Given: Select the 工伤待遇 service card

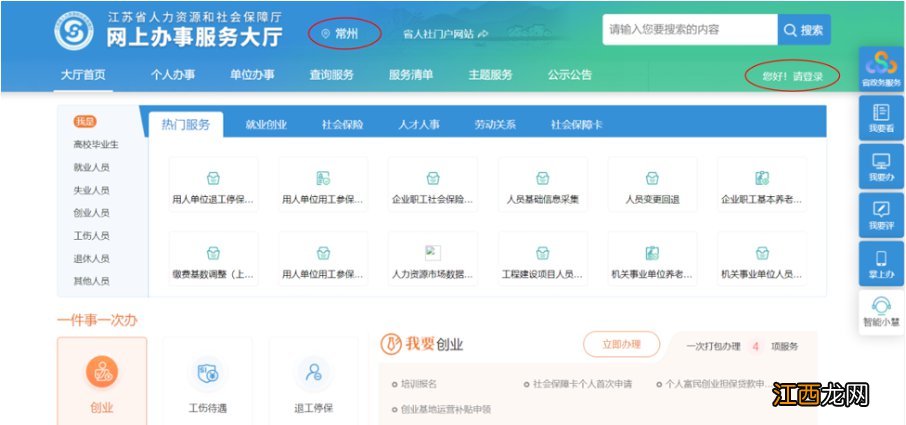Looking at the screenshot, I should click(207, 382).
